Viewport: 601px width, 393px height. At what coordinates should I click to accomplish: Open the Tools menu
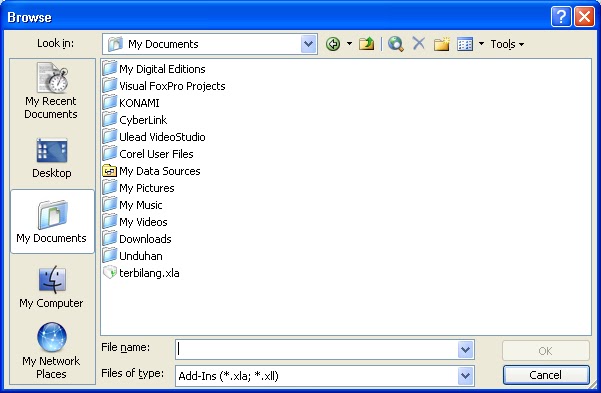(x=507, y=44)
